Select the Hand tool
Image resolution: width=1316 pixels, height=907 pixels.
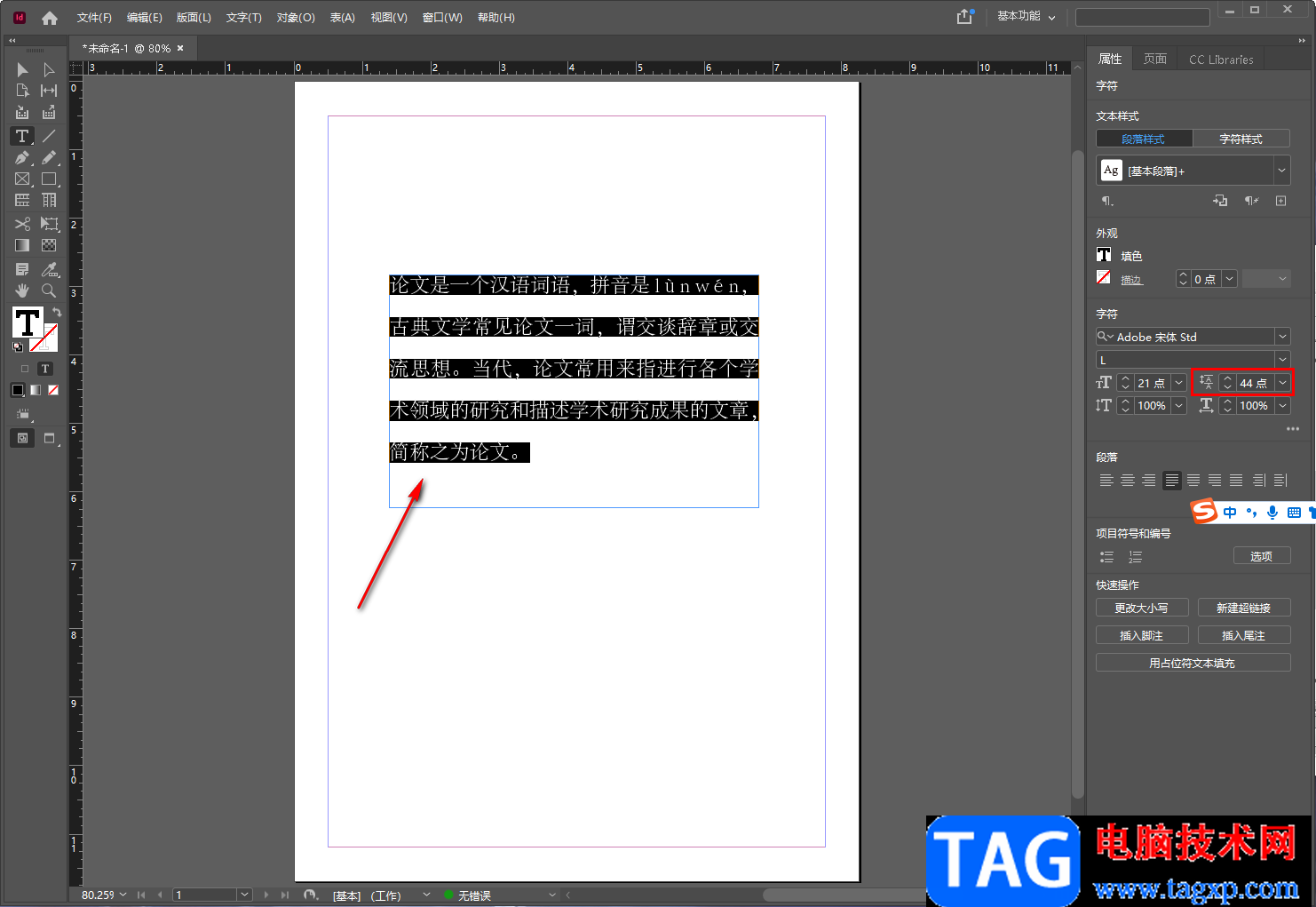[22, 290]
